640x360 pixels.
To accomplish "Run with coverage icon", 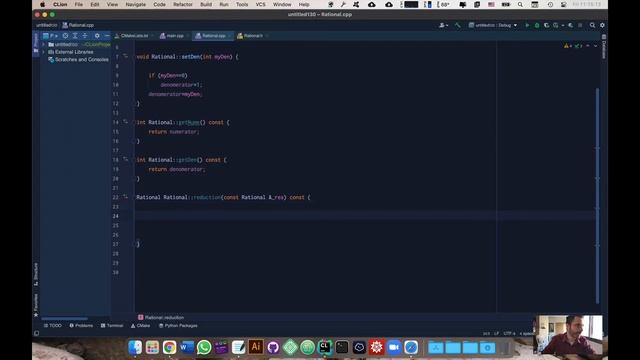I will click(547, 25).
